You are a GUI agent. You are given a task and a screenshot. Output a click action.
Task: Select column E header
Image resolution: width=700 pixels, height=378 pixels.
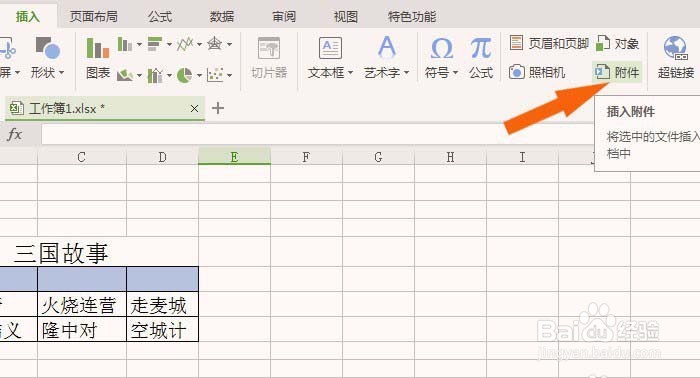click(x=234, y=157)
